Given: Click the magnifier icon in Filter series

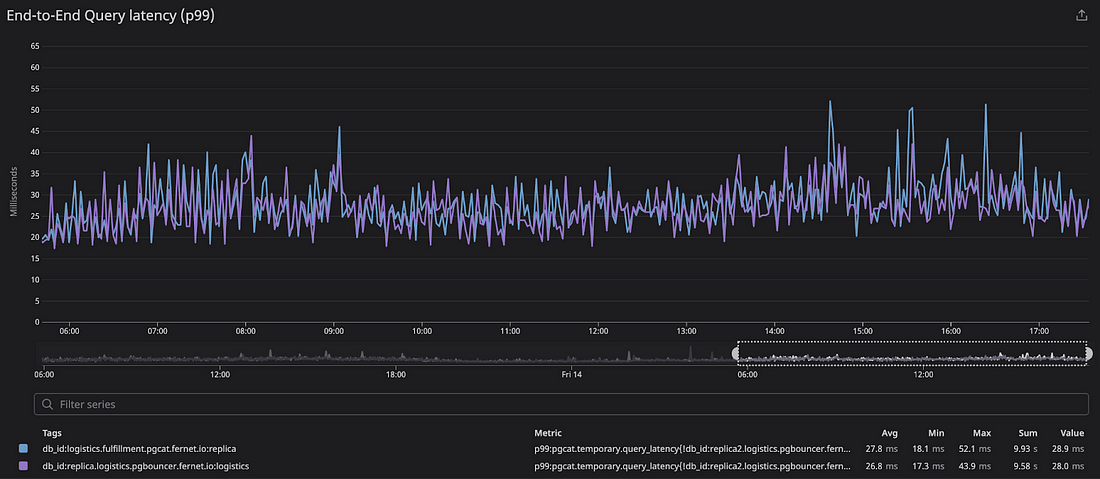Looking at the screenshot, I should point(48,404).
